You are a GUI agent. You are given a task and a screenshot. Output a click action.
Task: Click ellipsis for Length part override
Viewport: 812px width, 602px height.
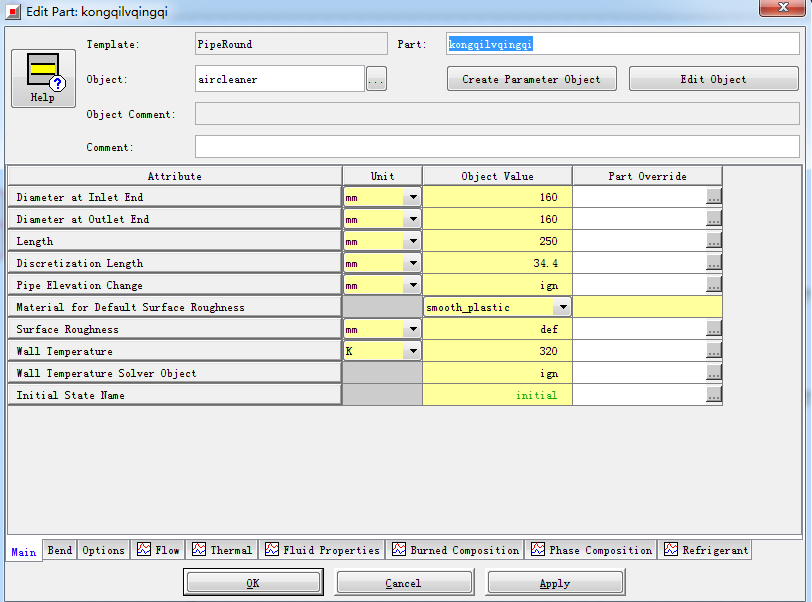(713, 241)
